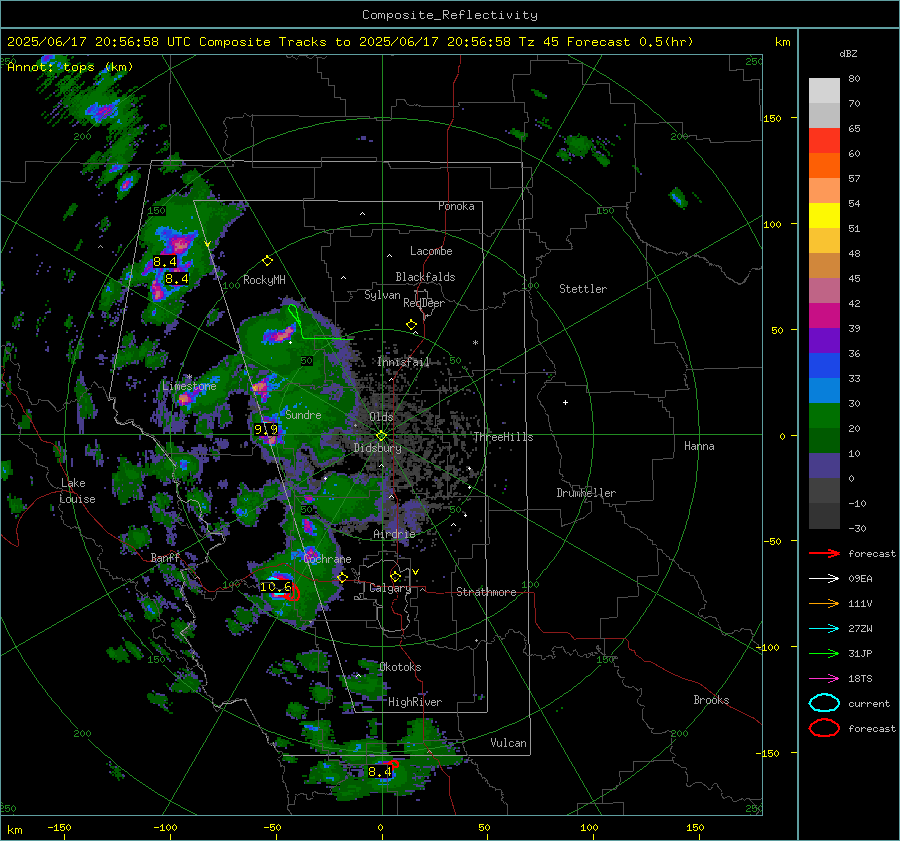Click the Limestone label
The width and height of the screenshot is (900, 841).
coord(189,386)
